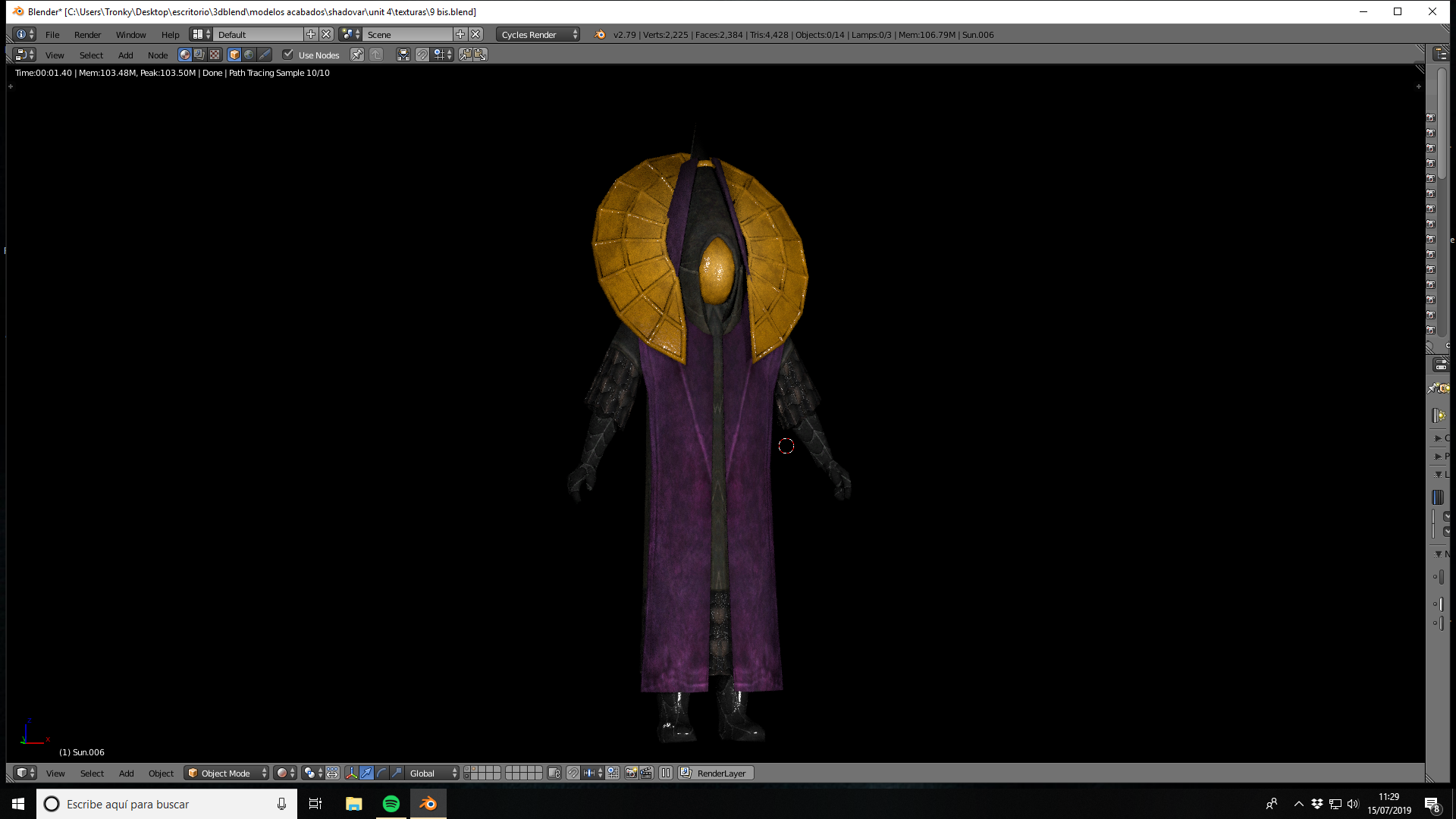Screen dimensions: 1456x819
Task: Toggle node snapping magnet icon
Action: pos(422,55)
